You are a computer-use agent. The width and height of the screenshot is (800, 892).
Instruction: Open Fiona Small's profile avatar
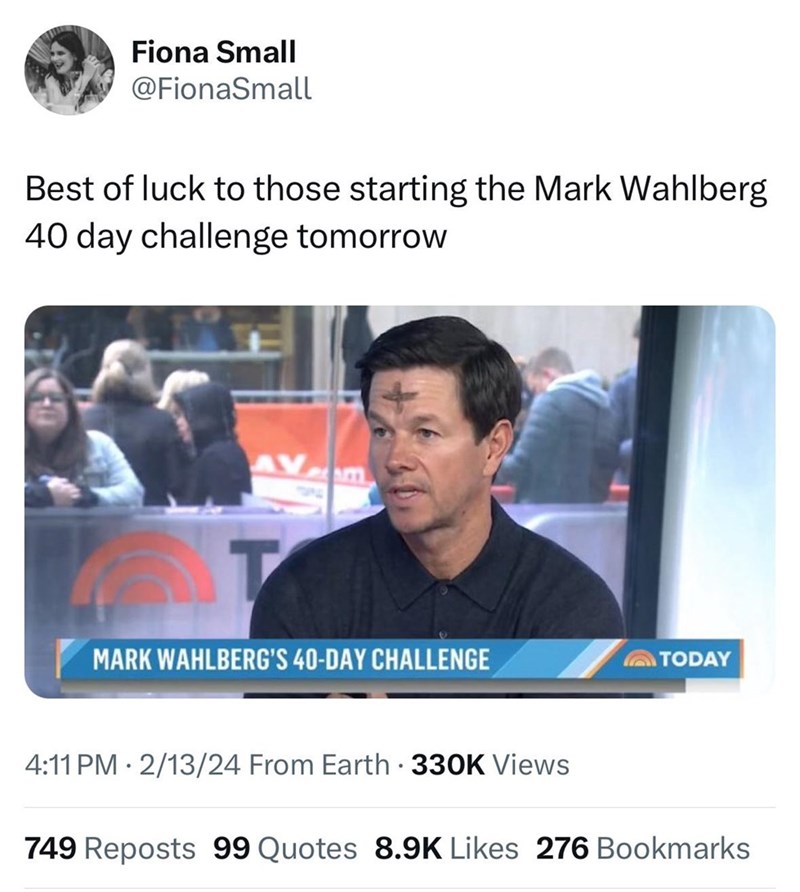click(x=69, y=70)
